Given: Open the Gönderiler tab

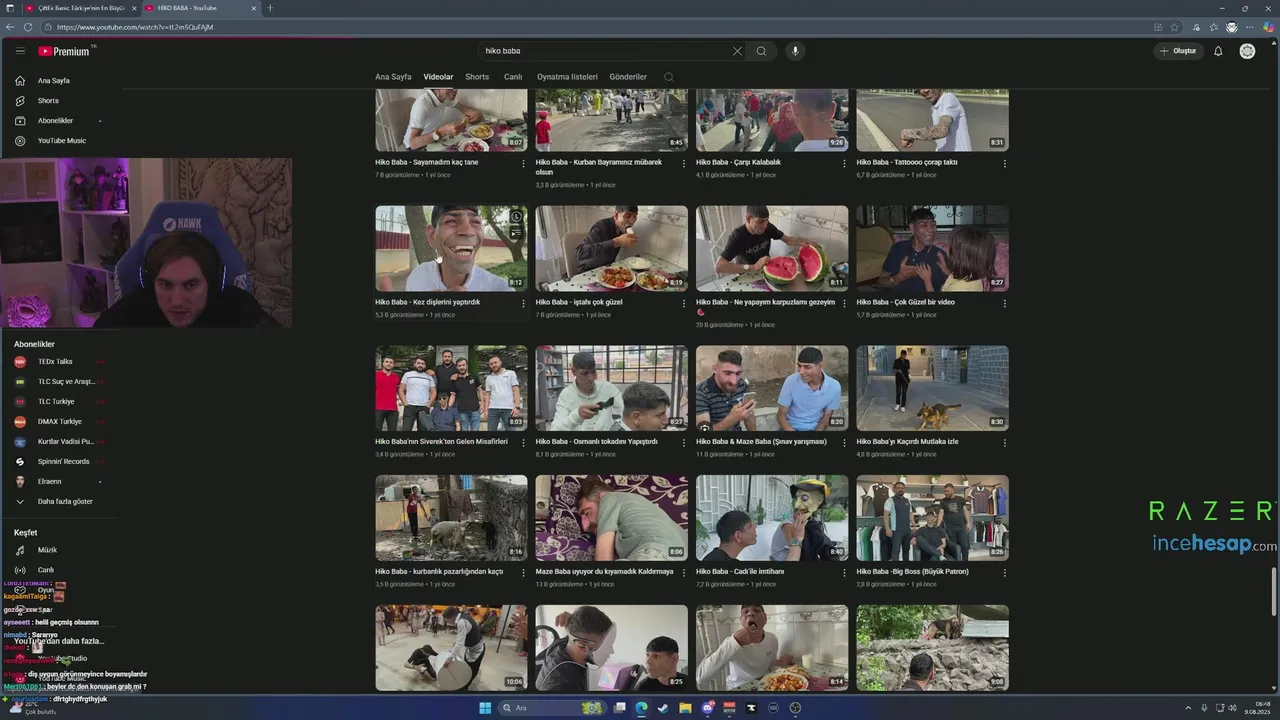Looking at the screenshot, I should 628,77.
